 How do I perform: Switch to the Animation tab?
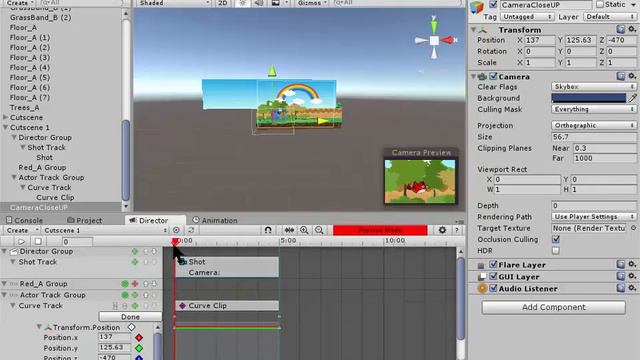click(215, 220)
